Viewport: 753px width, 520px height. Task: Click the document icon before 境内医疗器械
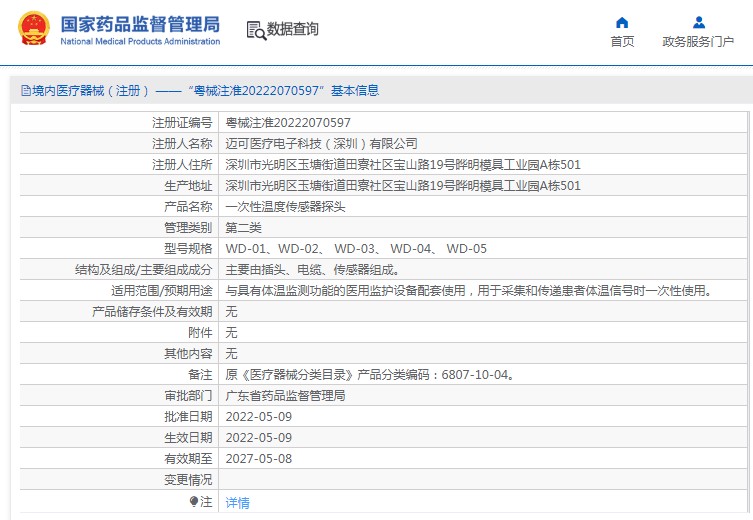click(25, 90)
